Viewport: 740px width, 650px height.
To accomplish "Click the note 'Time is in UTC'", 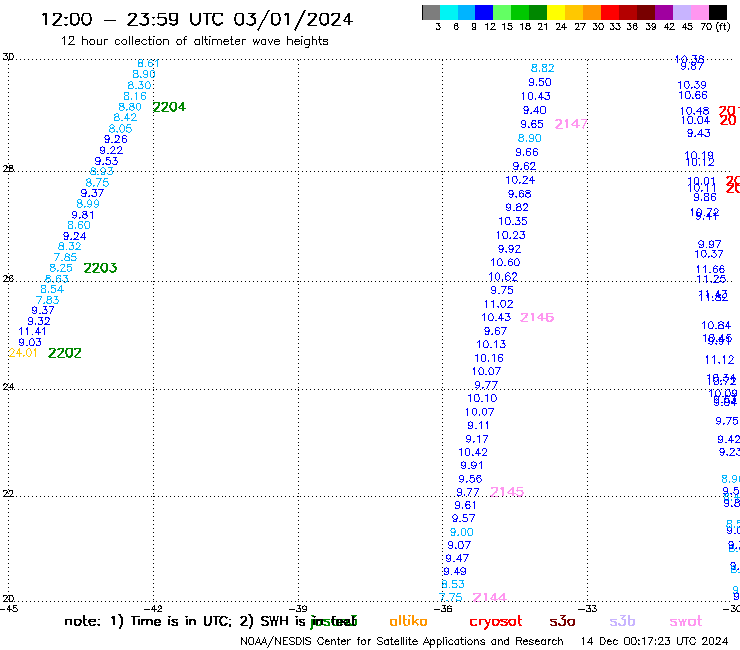I will point(181,621).
